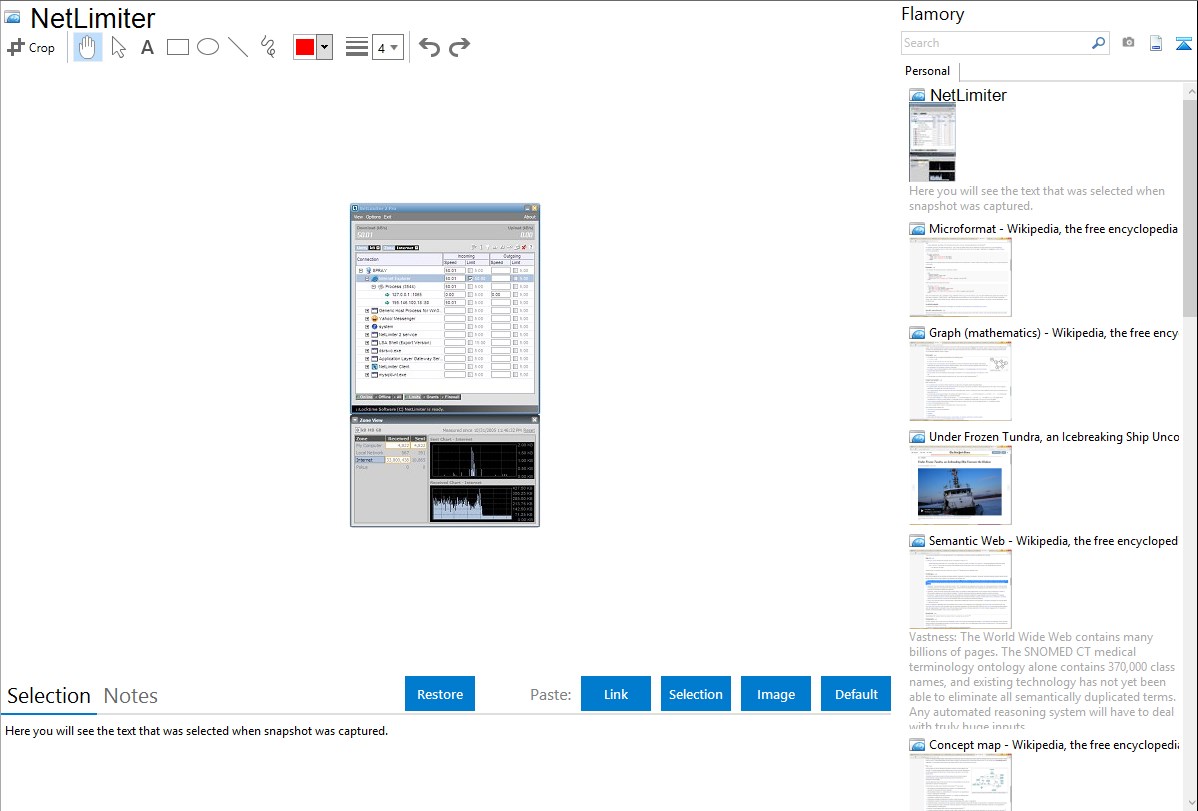Undo the last annotation
Viewport: 1198px width, 811px height.
(x=429, y=47)
